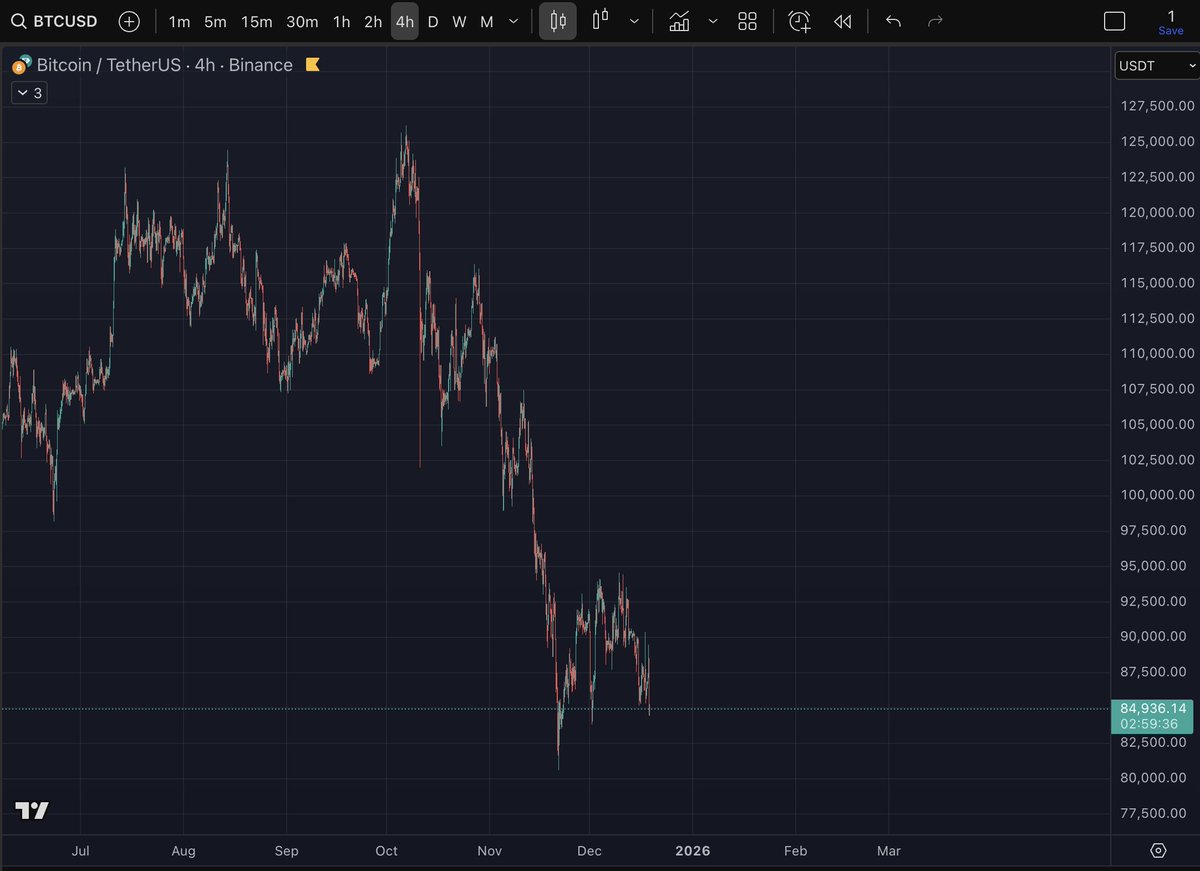Select the 1m timeframe

tap(179, 21)
